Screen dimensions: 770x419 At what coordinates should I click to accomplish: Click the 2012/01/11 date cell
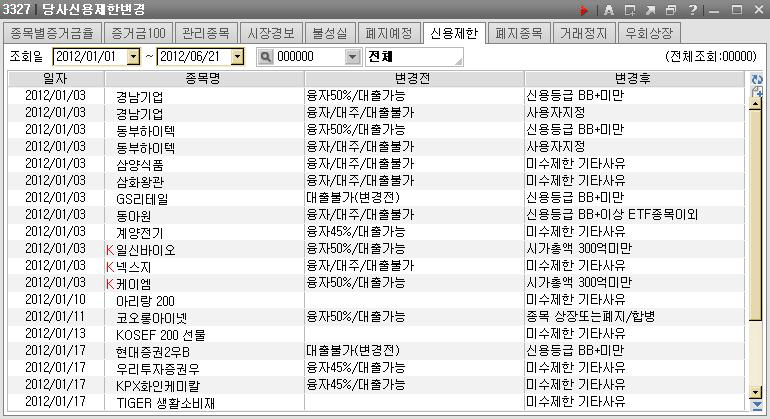click(x=55, y=316)
